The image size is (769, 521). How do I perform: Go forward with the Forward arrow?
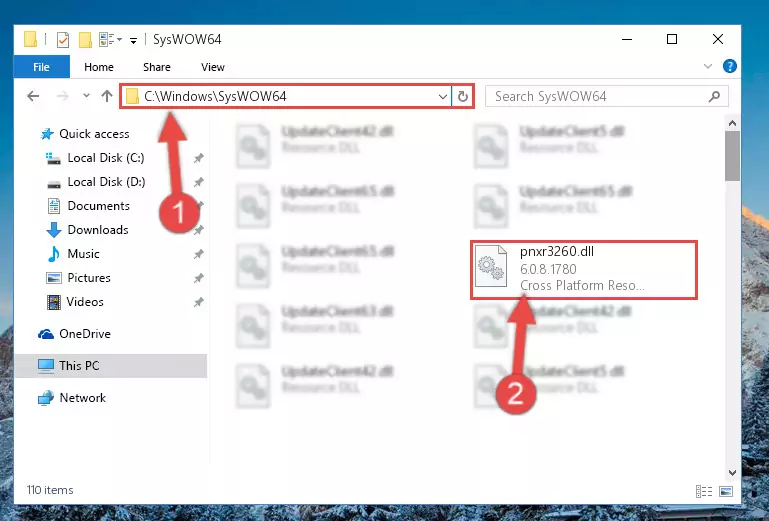click(62, 96)
